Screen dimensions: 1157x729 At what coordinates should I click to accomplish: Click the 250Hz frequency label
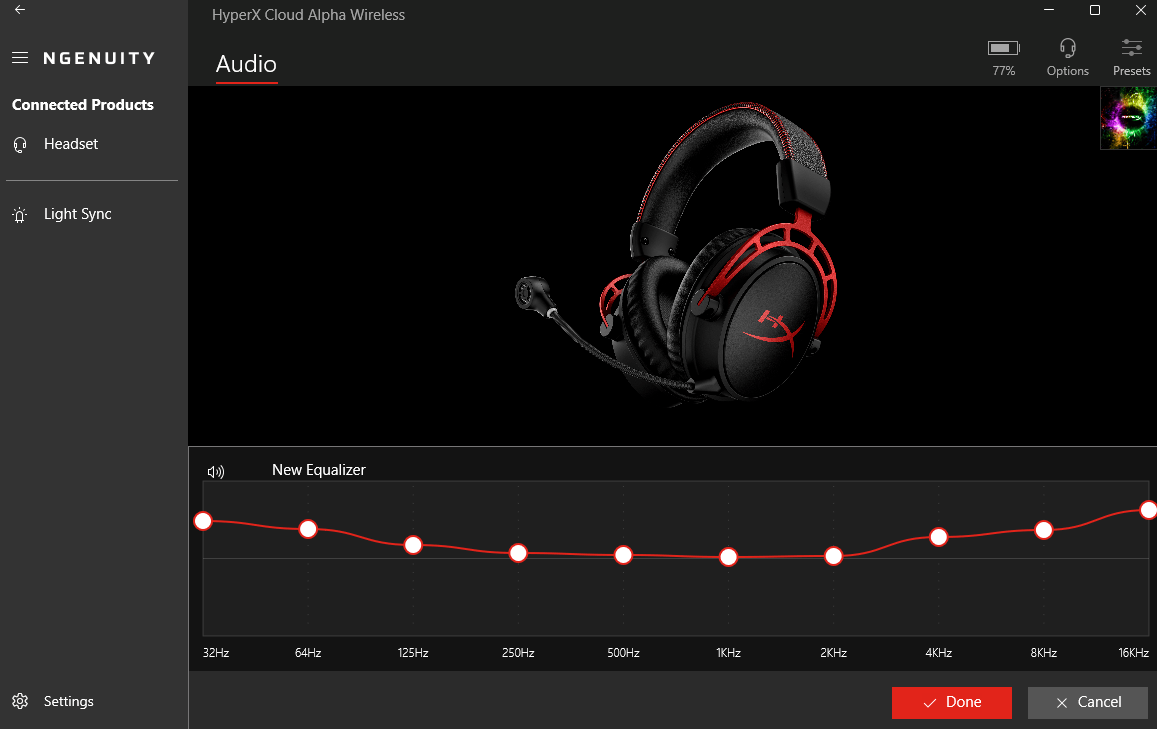pyautogui.click(x=518, y=653)
